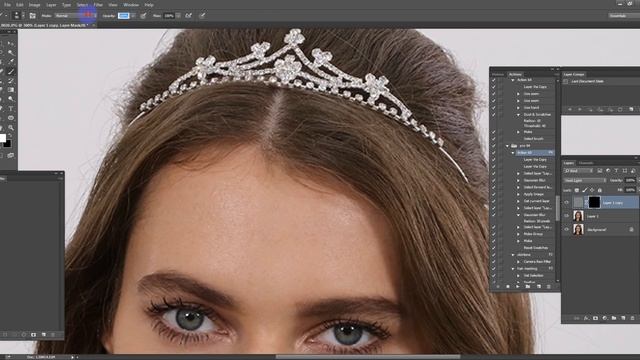
Task: Expand the Use hand step
Action: point(518,107)
